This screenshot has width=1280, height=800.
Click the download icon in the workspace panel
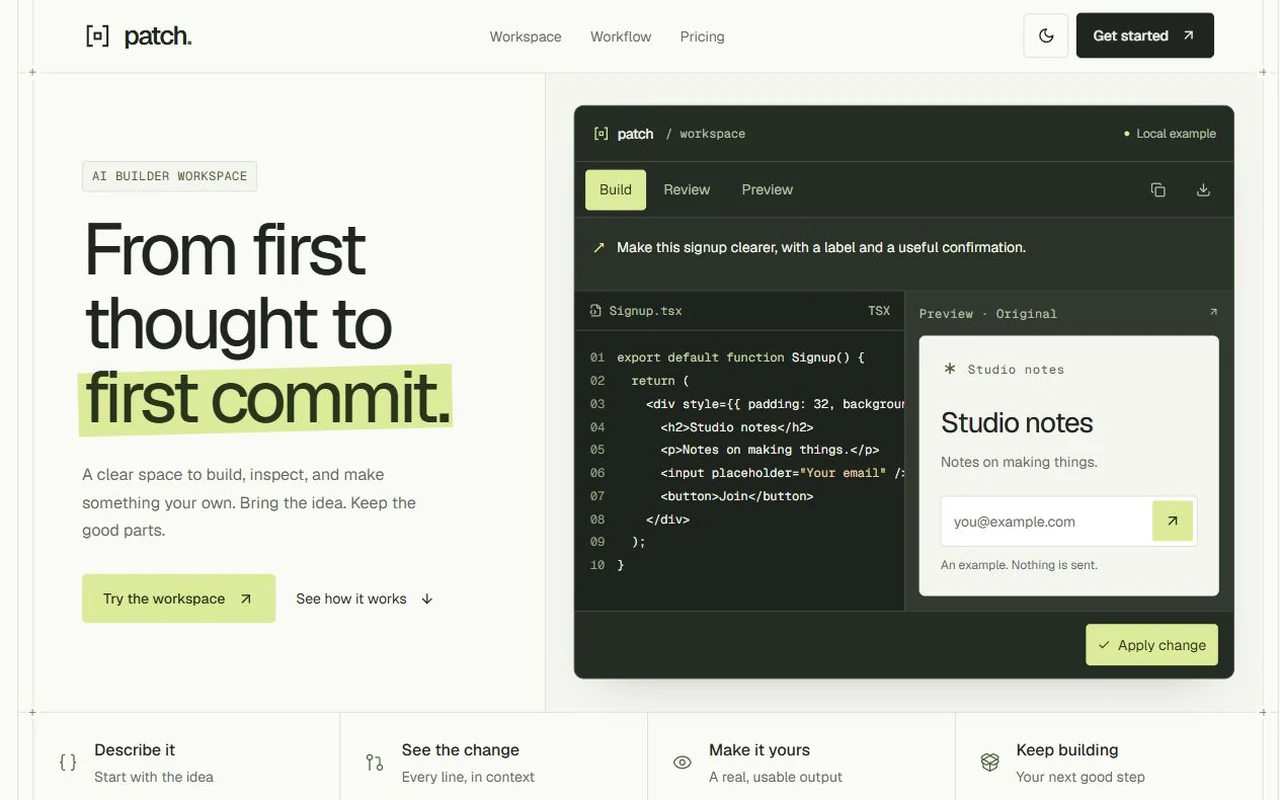click(x=1203, y=190)
